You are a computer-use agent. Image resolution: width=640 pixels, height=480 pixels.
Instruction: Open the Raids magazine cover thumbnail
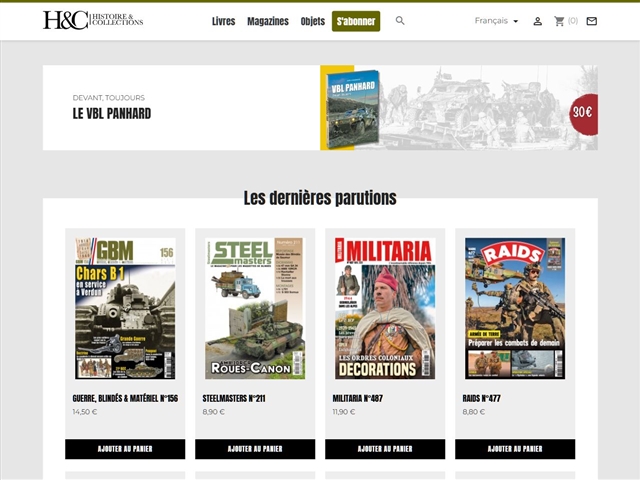tap(515, 309)
